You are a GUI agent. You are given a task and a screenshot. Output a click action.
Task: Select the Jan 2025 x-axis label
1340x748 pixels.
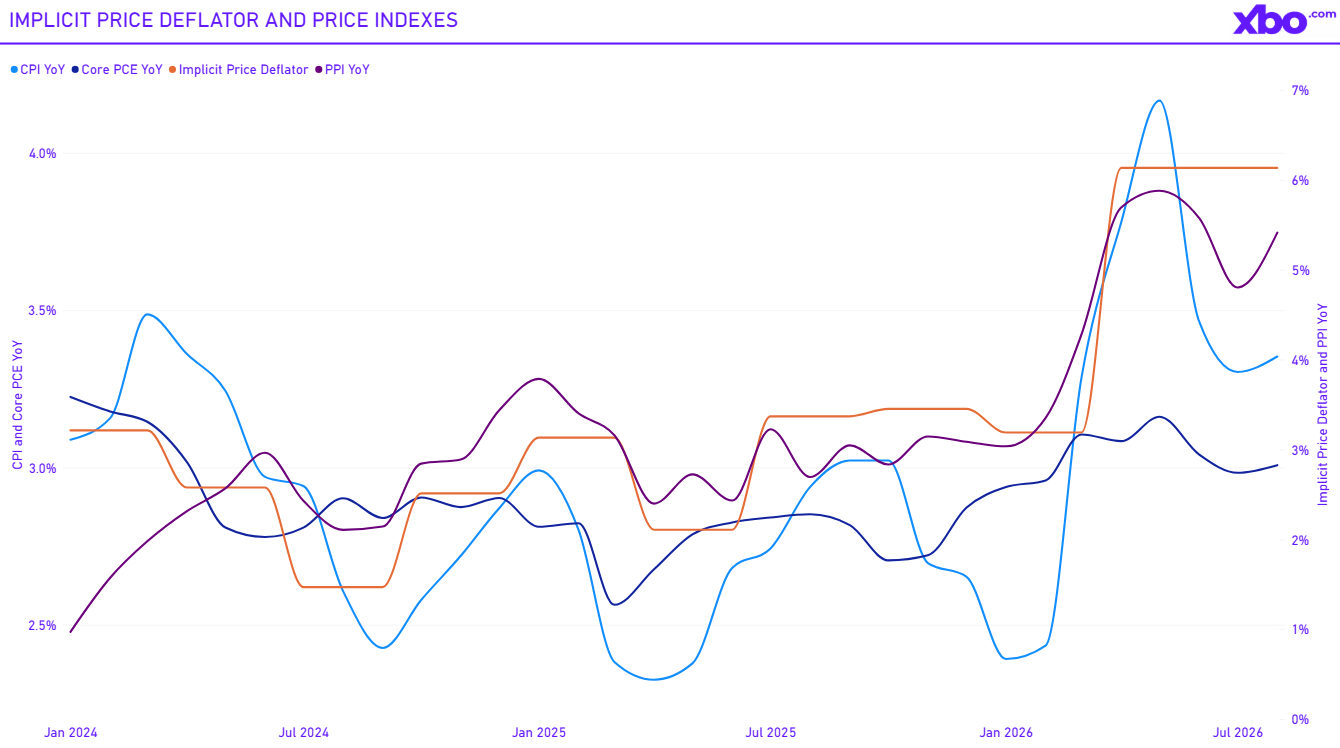click(x=539, y=733)
